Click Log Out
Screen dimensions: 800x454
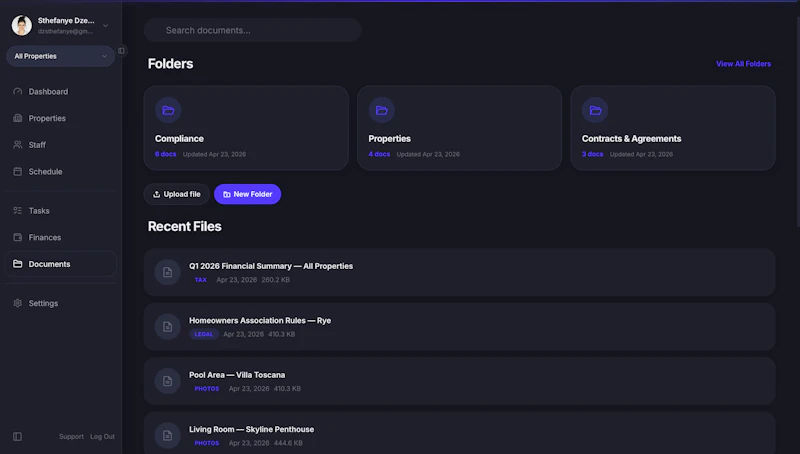(x=103, y=437)
